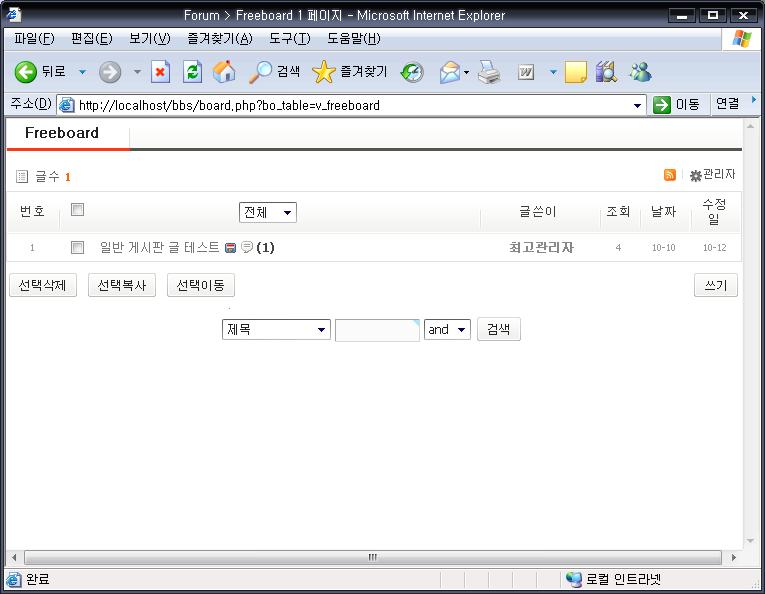
Task: Expand the 전체 category dropdown
Action: click(268, 212)
